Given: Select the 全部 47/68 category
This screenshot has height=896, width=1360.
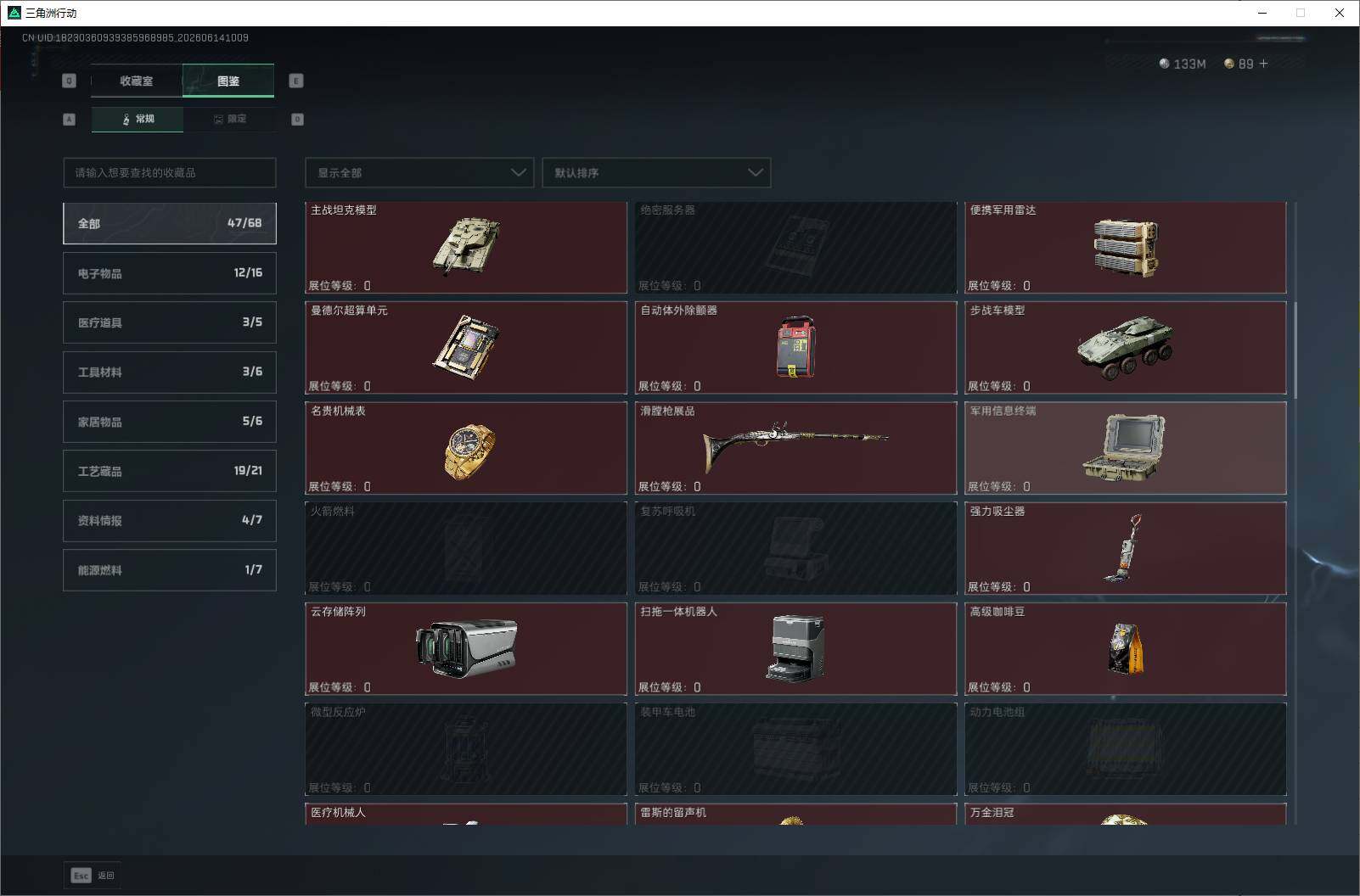Looking at the screenshot, I should pyautogui.click(x=170, y=223).
